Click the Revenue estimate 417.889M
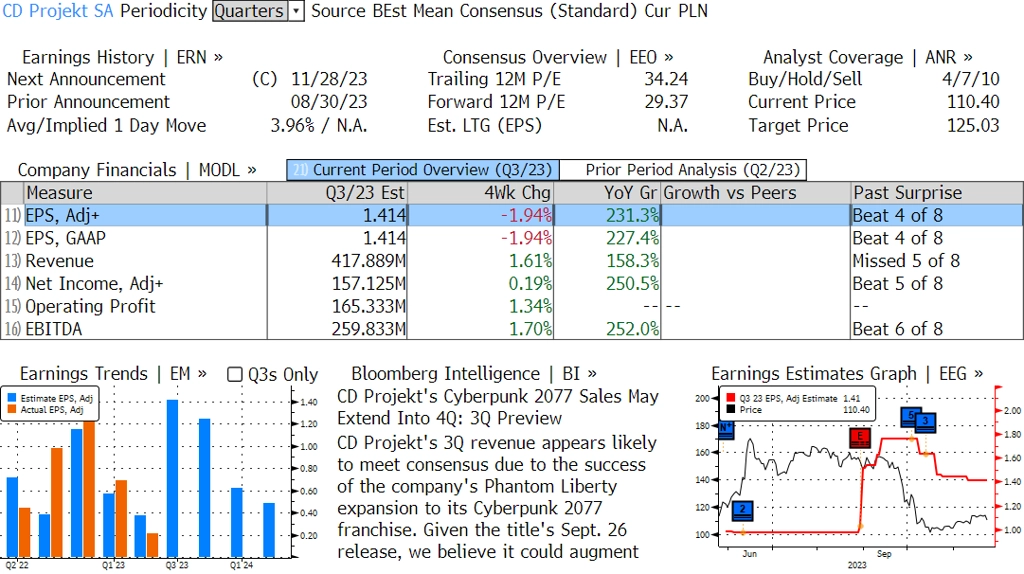 tap(368, 261)
